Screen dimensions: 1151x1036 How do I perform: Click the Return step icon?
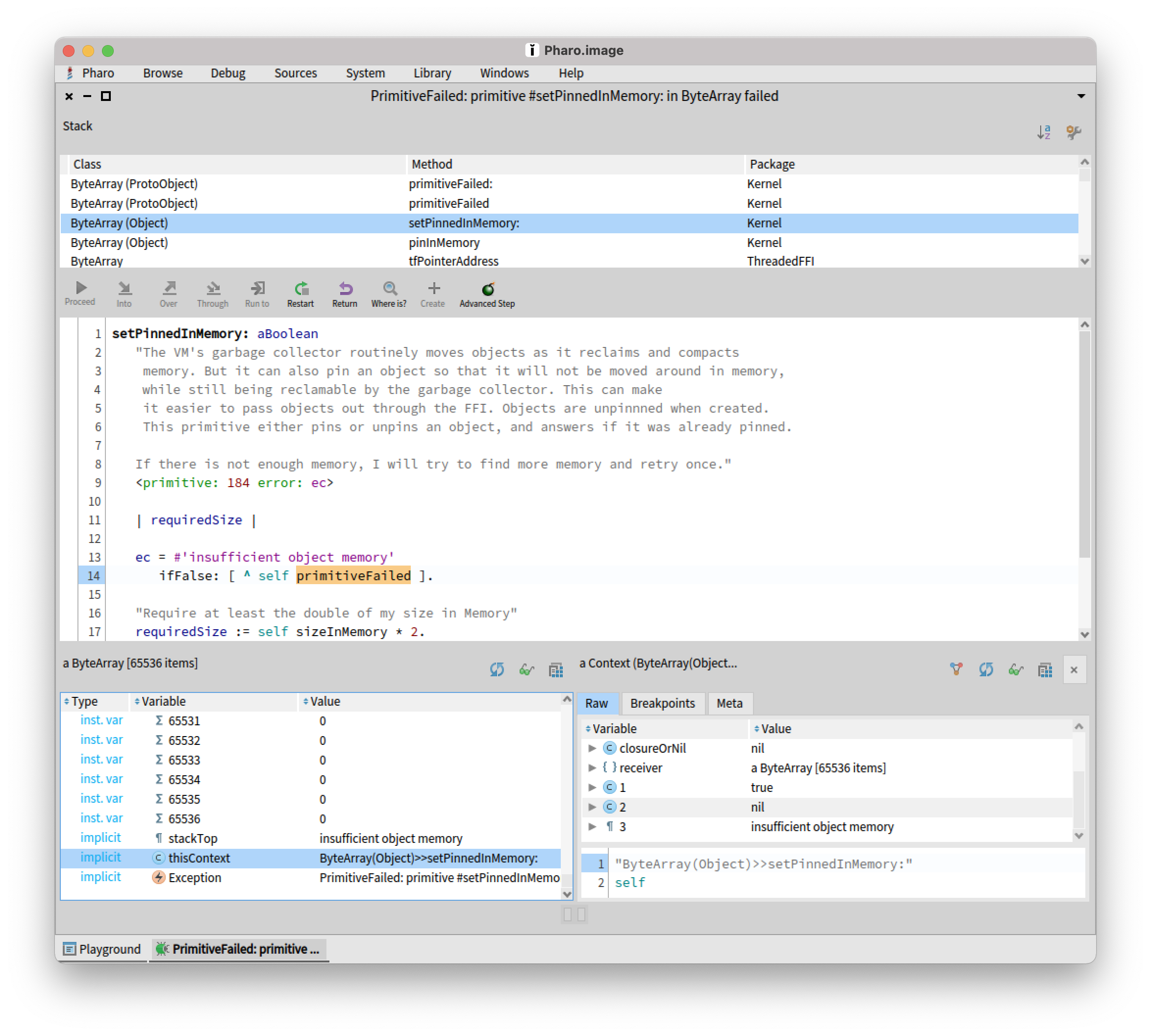[x=345, y=288]
